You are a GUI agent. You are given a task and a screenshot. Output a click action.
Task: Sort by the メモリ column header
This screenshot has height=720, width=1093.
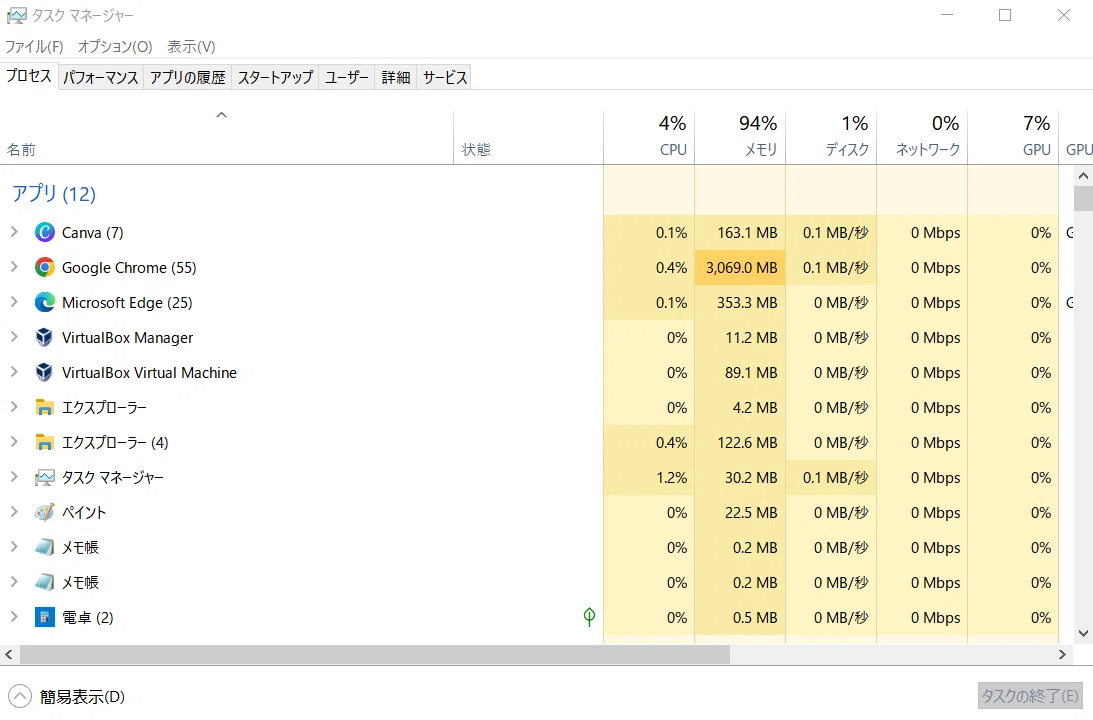tap(740, 137)
